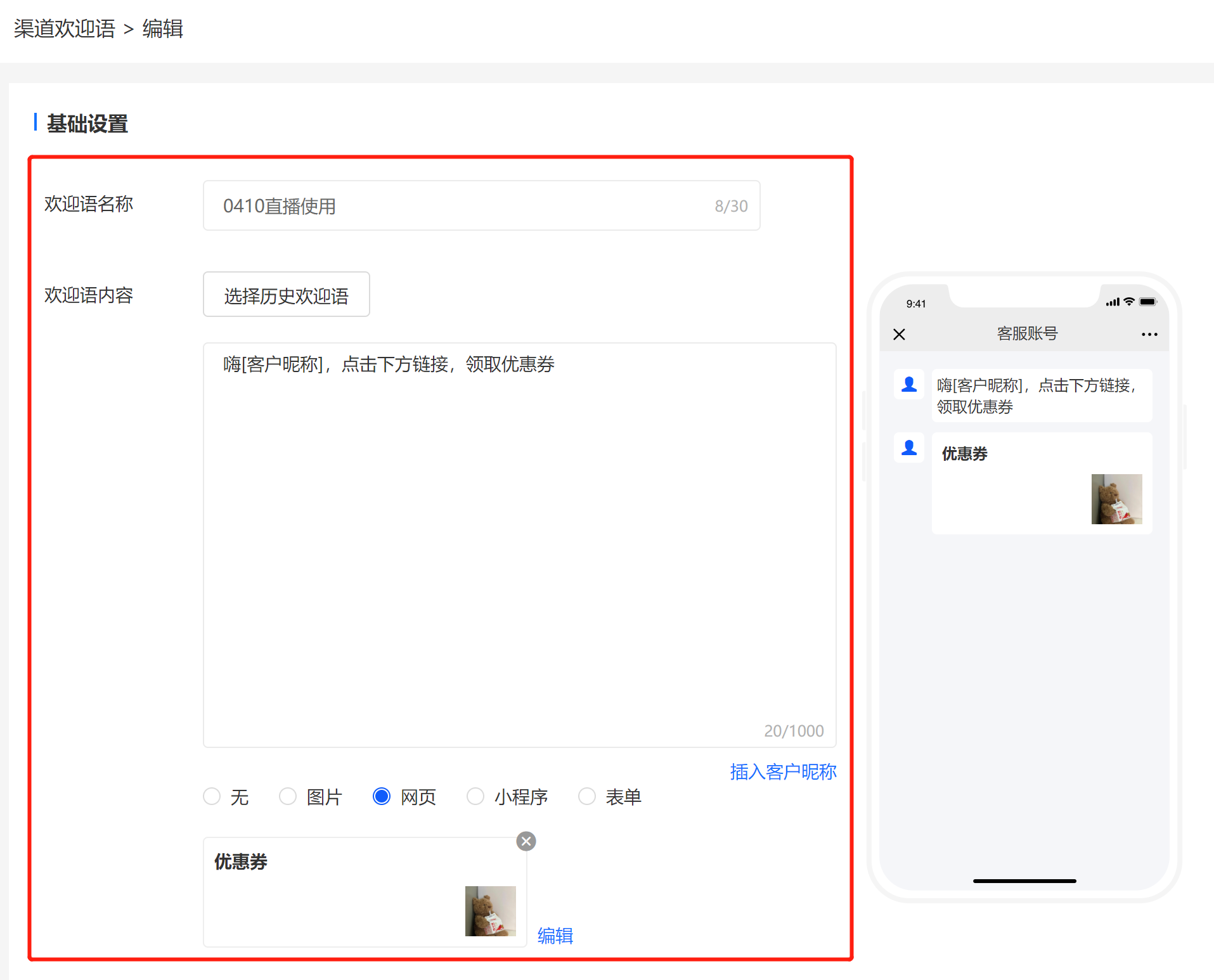Focus the 欢迎语名称 input field

[x=482, y=205]
